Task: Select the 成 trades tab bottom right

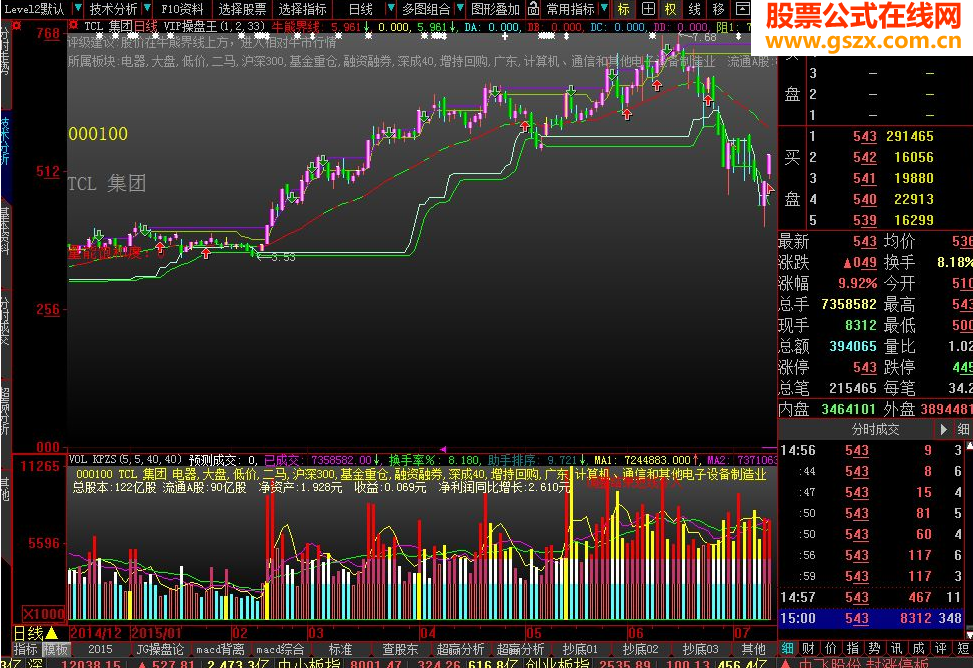Action: click(x=919, y=649)
